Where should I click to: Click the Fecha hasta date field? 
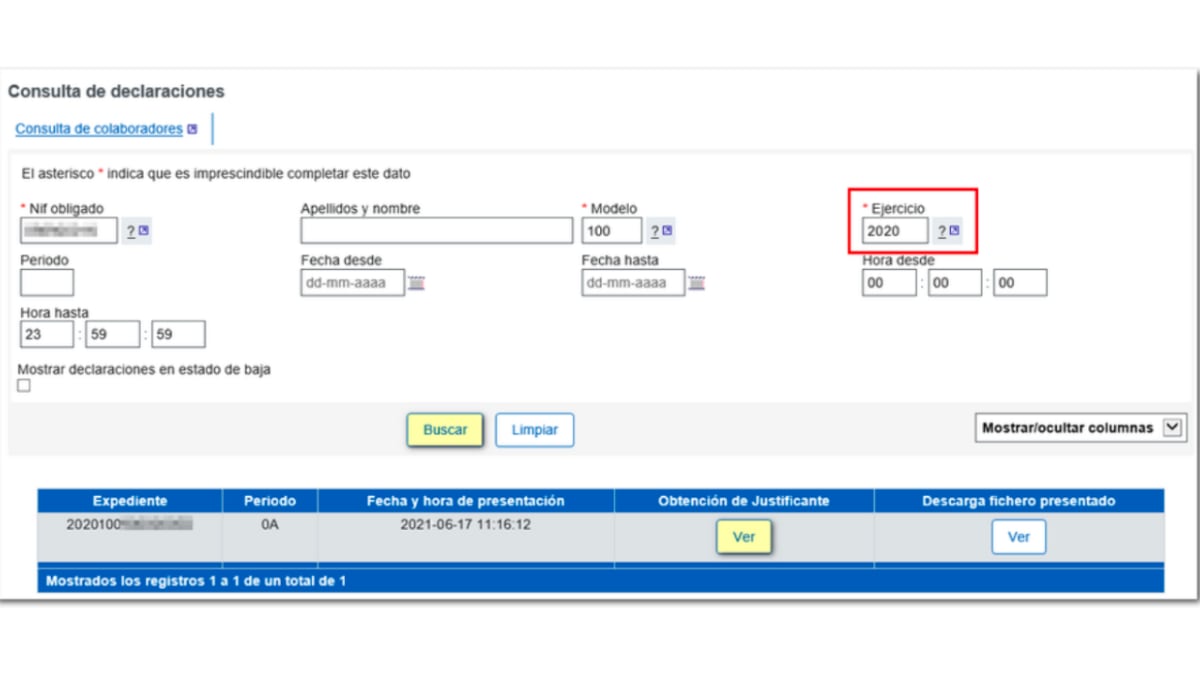pyautogui.click(x=633, y=283)
